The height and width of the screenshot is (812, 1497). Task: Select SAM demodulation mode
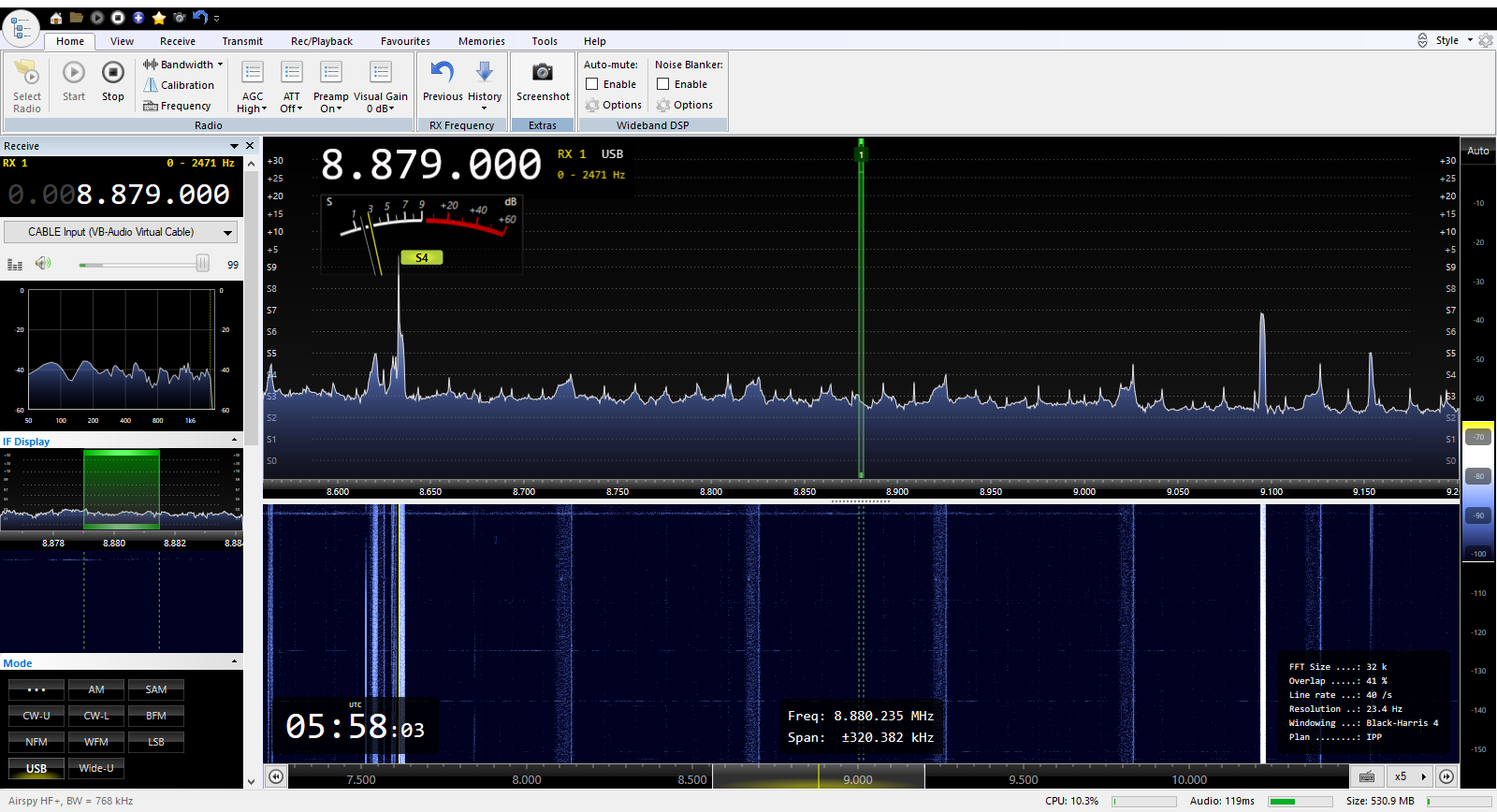[x=156, y=689]
